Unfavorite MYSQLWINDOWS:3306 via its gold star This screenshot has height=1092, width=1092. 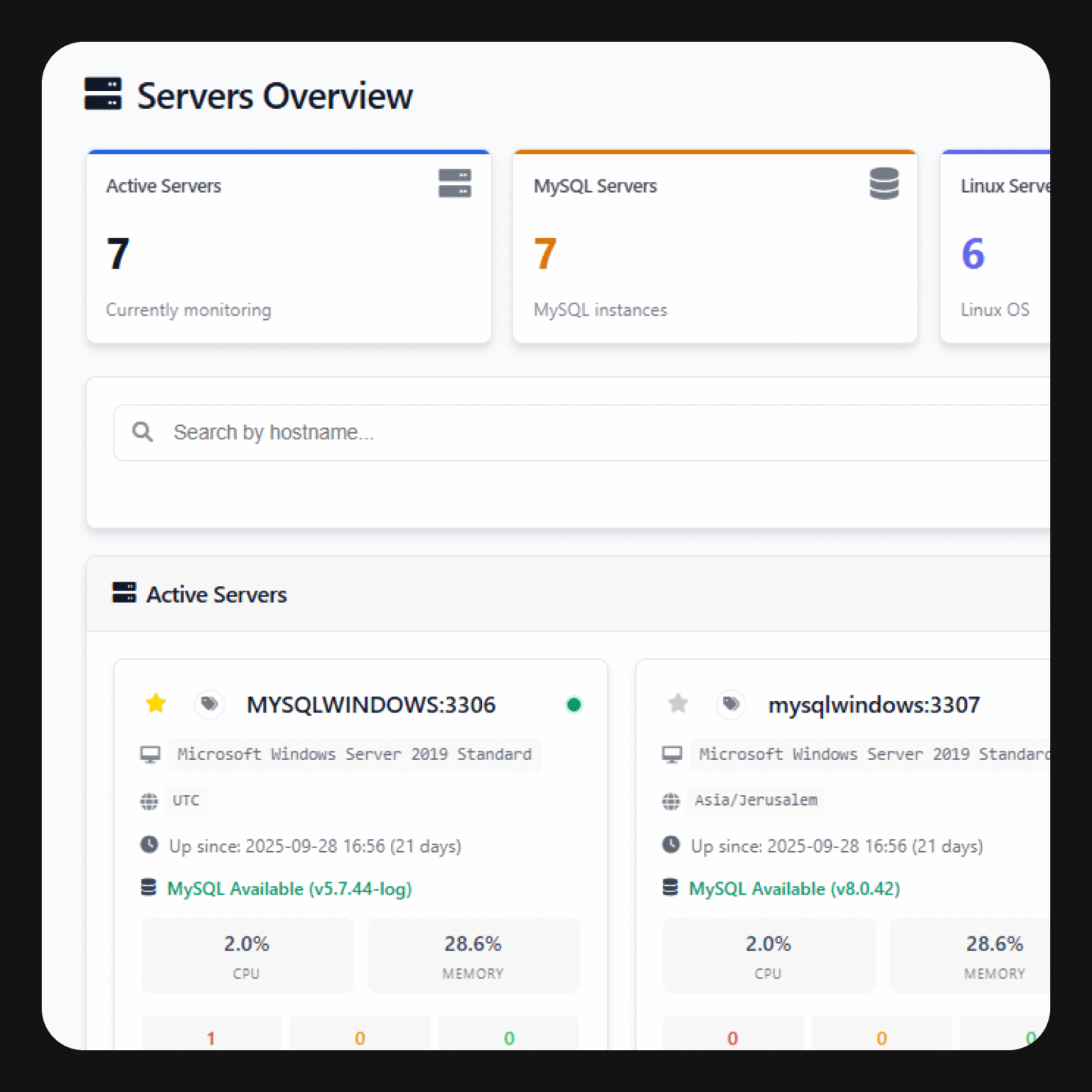156,704
